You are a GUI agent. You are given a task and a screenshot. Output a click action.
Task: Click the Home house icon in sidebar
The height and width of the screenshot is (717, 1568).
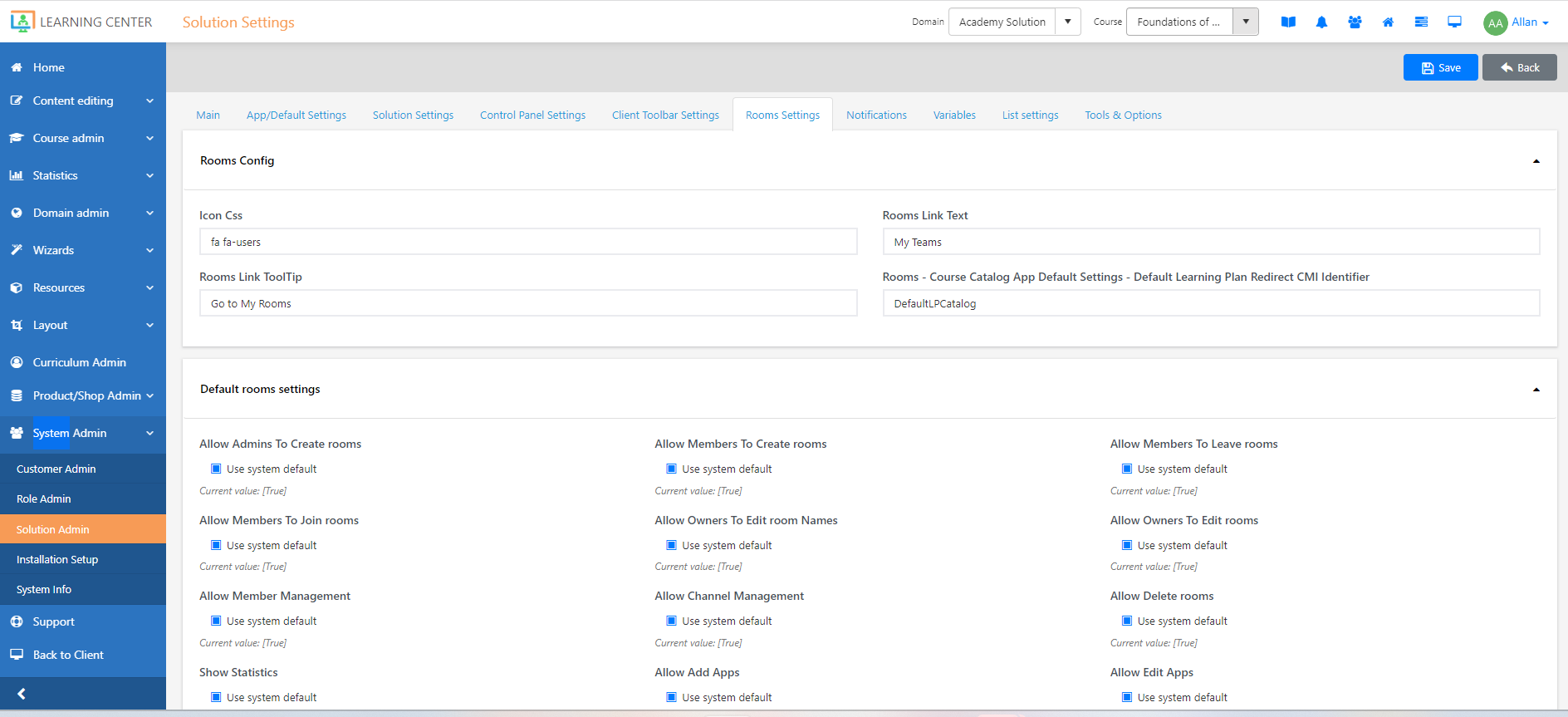pos(17,67)
